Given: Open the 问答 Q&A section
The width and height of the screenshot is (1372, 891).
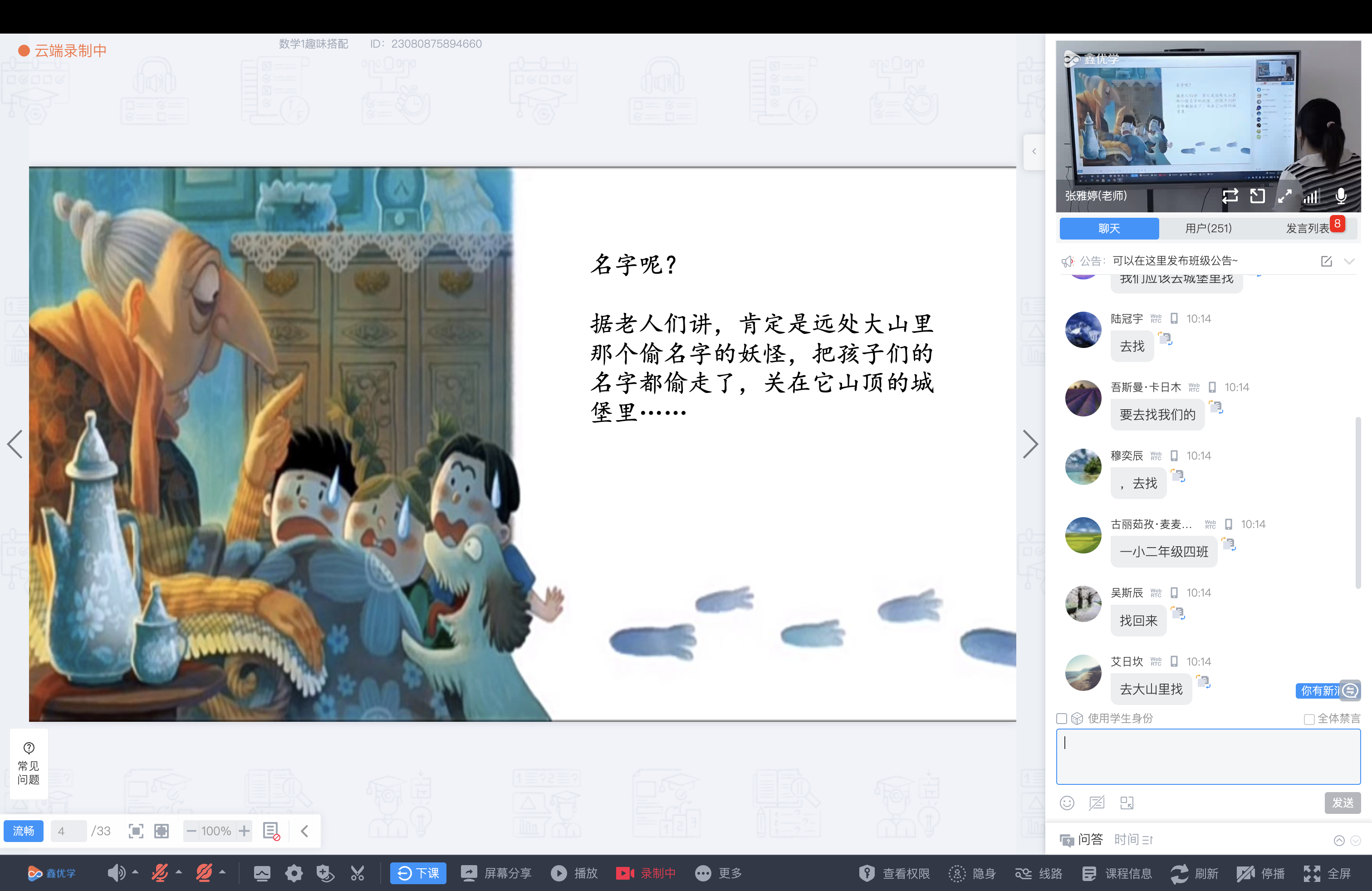Looking at the screenshot, I should click(x=1082, y=840).
